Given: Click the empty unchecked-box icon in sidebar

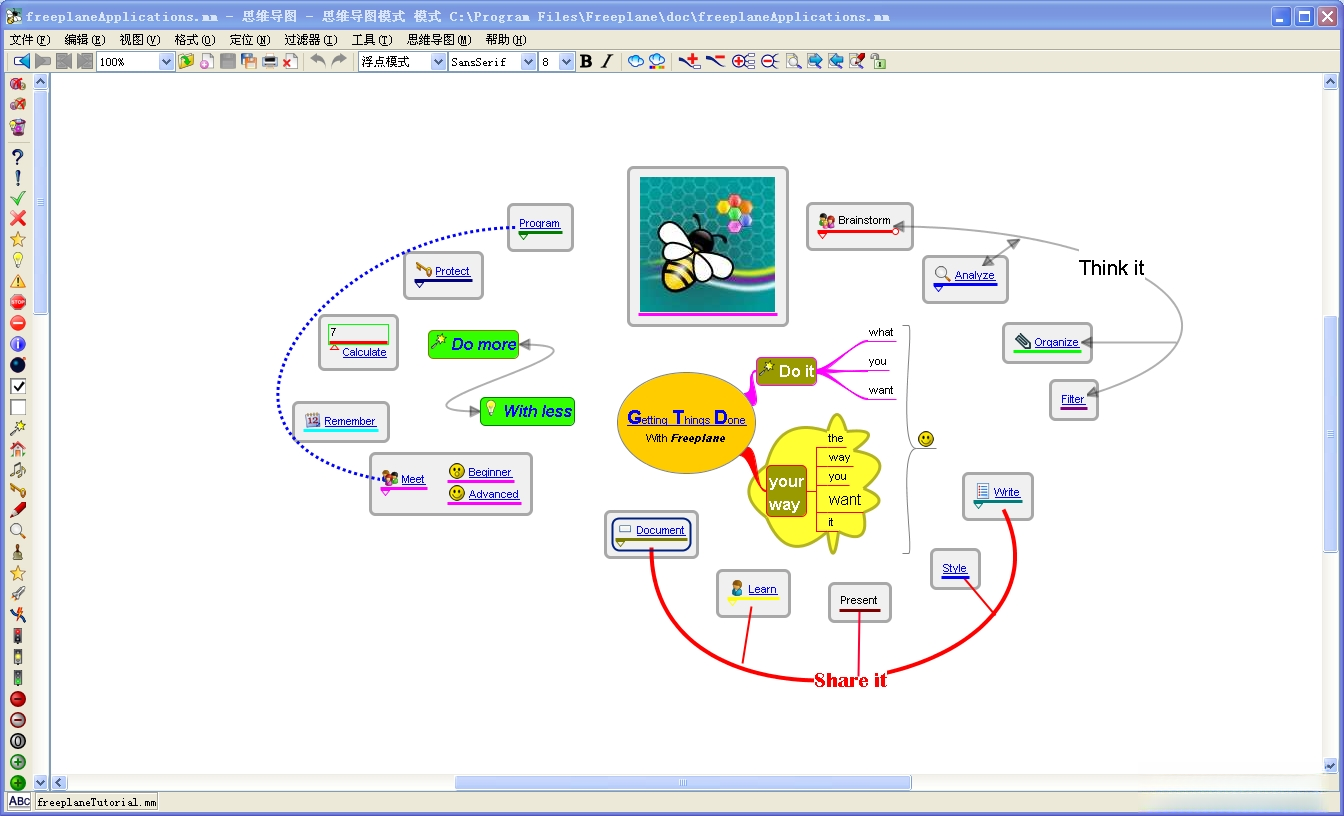Looking at the screenshot, I should coord(17,407).
